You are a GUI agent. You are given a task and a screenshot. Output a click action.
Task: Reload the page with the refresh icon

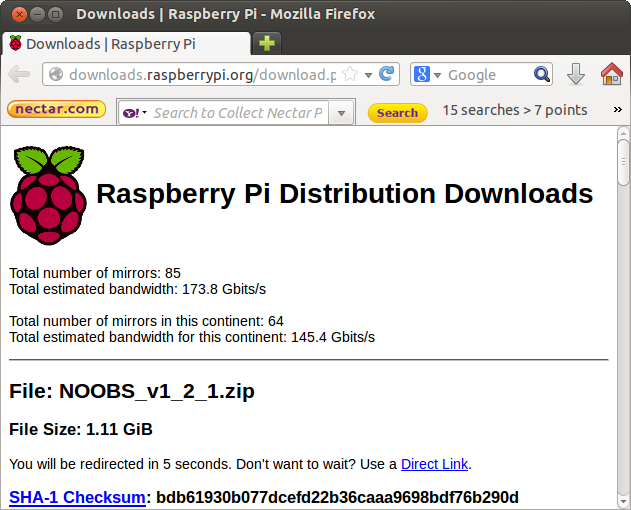[387, 74]
